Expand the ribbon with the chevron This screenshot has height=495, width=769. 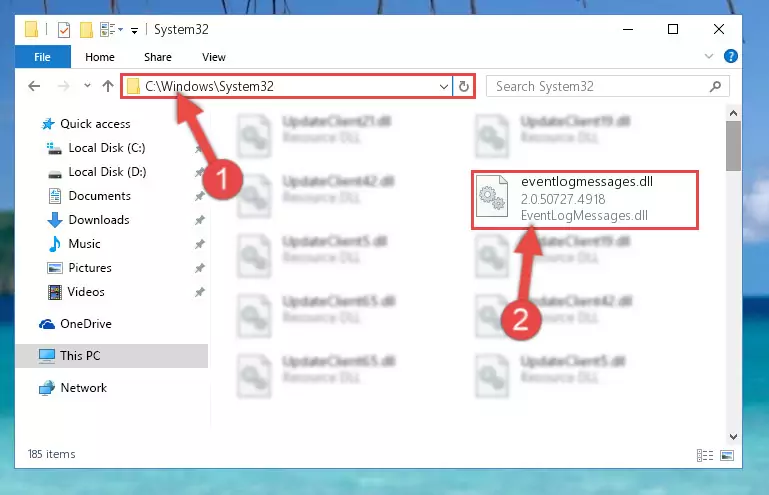click(709, 56)
